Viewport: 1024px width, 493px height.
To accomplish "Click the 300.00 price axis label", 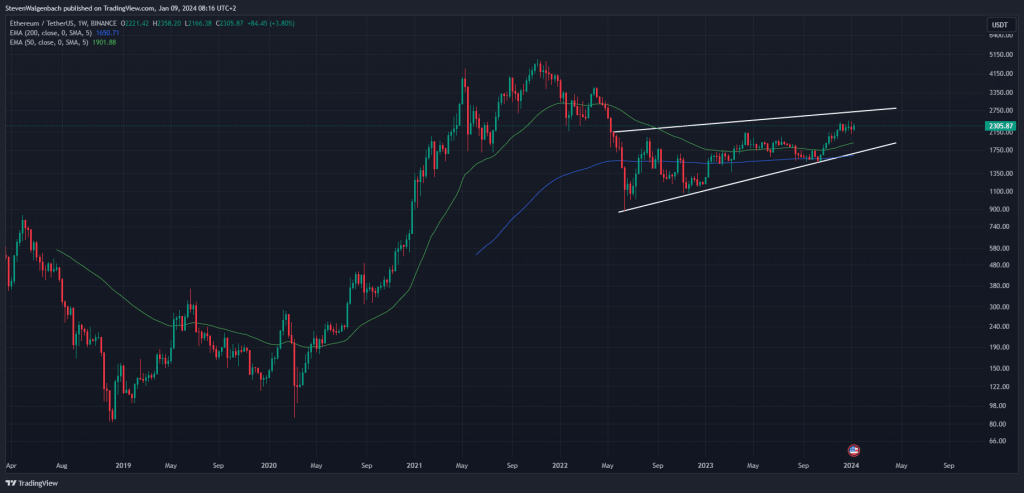I will pyautogui.click(x=999, y=306).
